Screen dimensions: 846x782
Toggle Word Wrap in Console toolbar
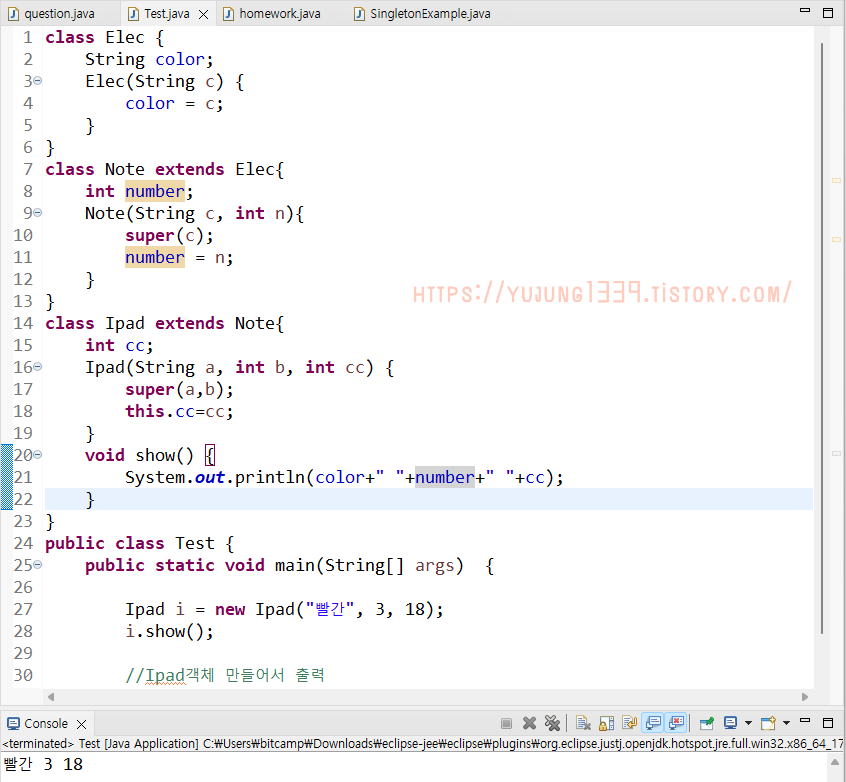pos(630,723)
